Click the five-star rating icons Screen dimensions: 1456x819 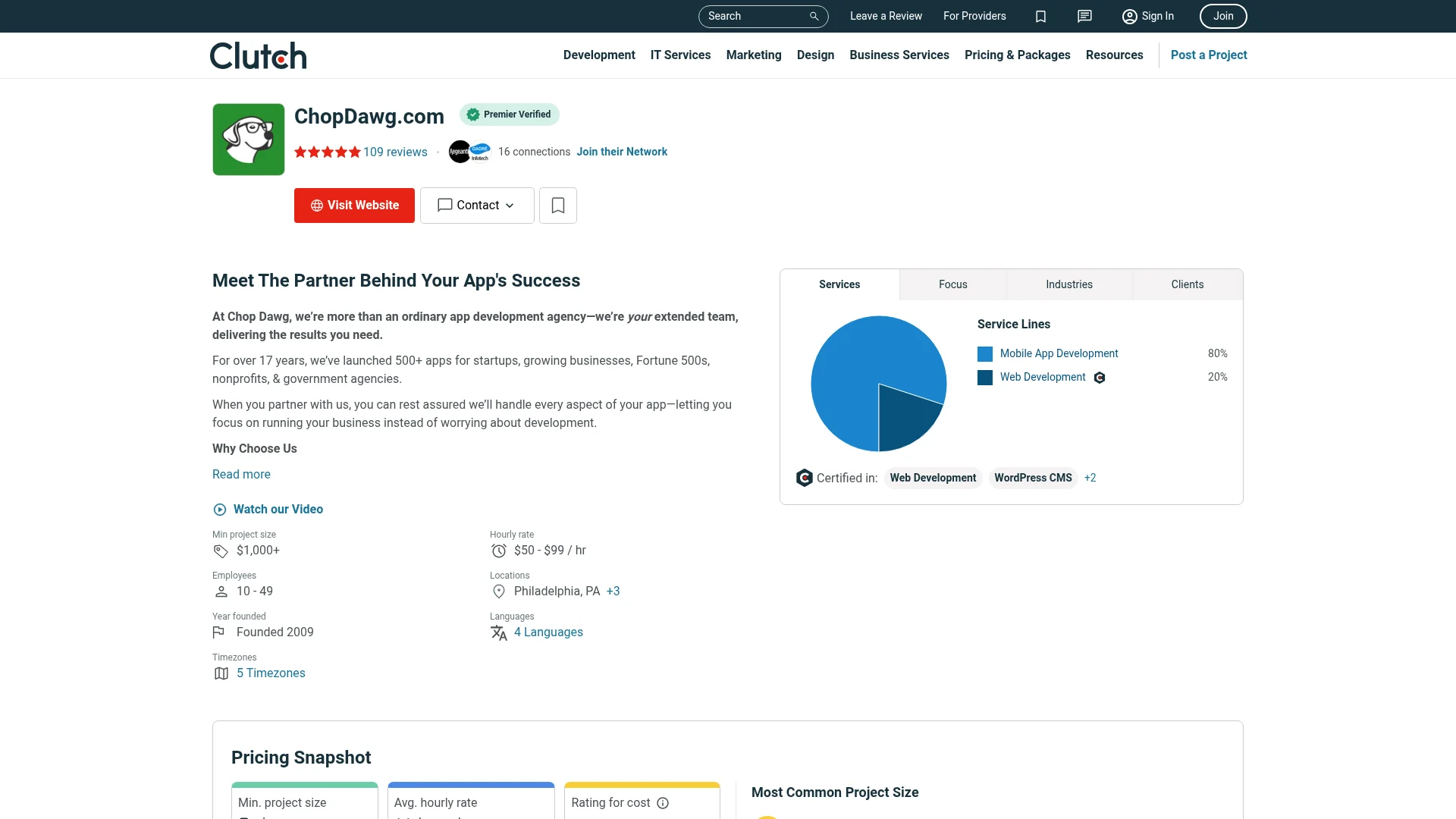click(x=328, y=152)
